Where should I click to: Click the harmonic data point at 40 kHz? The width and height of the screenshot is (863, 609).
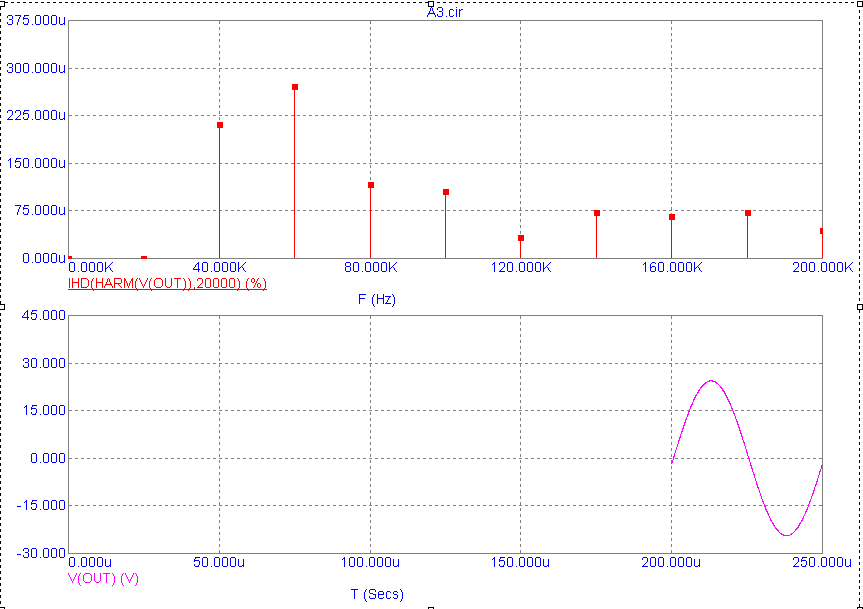click(220, 125)
